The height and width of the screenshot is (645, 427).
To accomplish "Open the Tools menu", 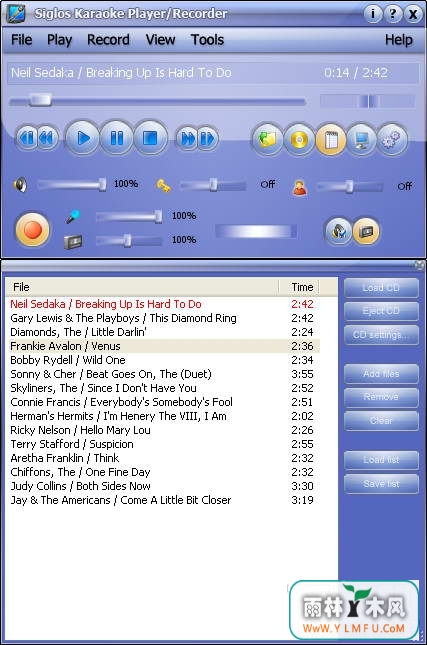I will (x=207, y=40).
